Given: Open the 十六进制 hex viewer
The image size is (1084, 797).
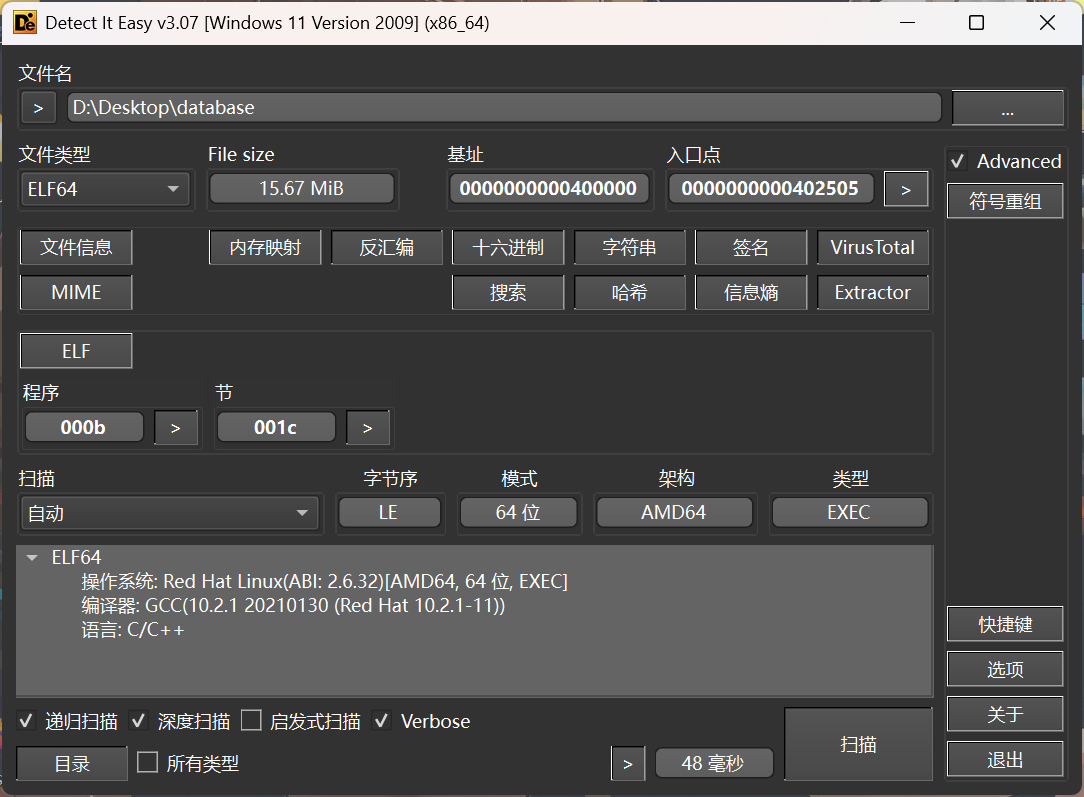Looking at the screenshot, I should pos(508,248).
